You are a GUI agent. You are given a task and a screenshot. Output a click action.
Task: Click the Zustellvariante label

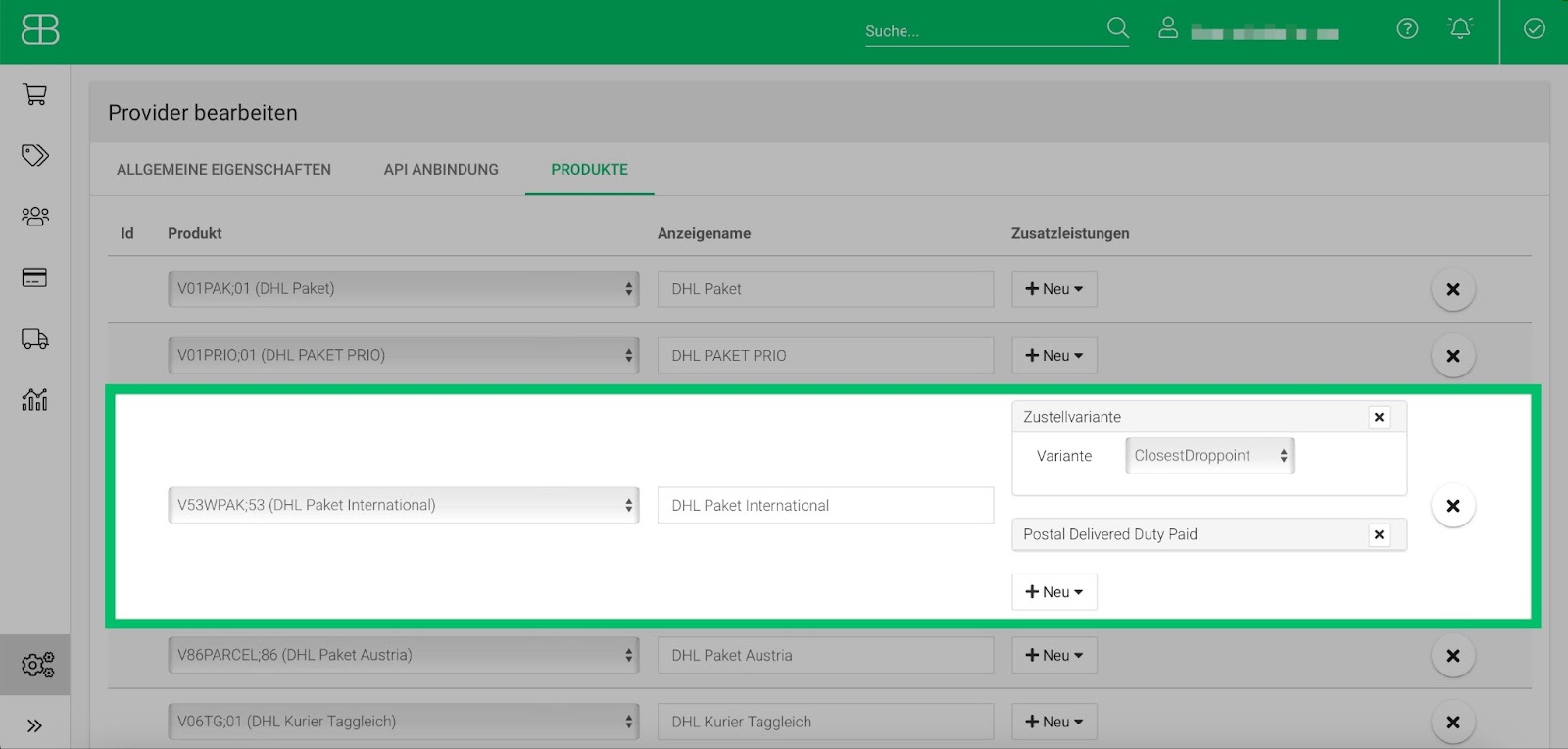(x=1072, y=417)
